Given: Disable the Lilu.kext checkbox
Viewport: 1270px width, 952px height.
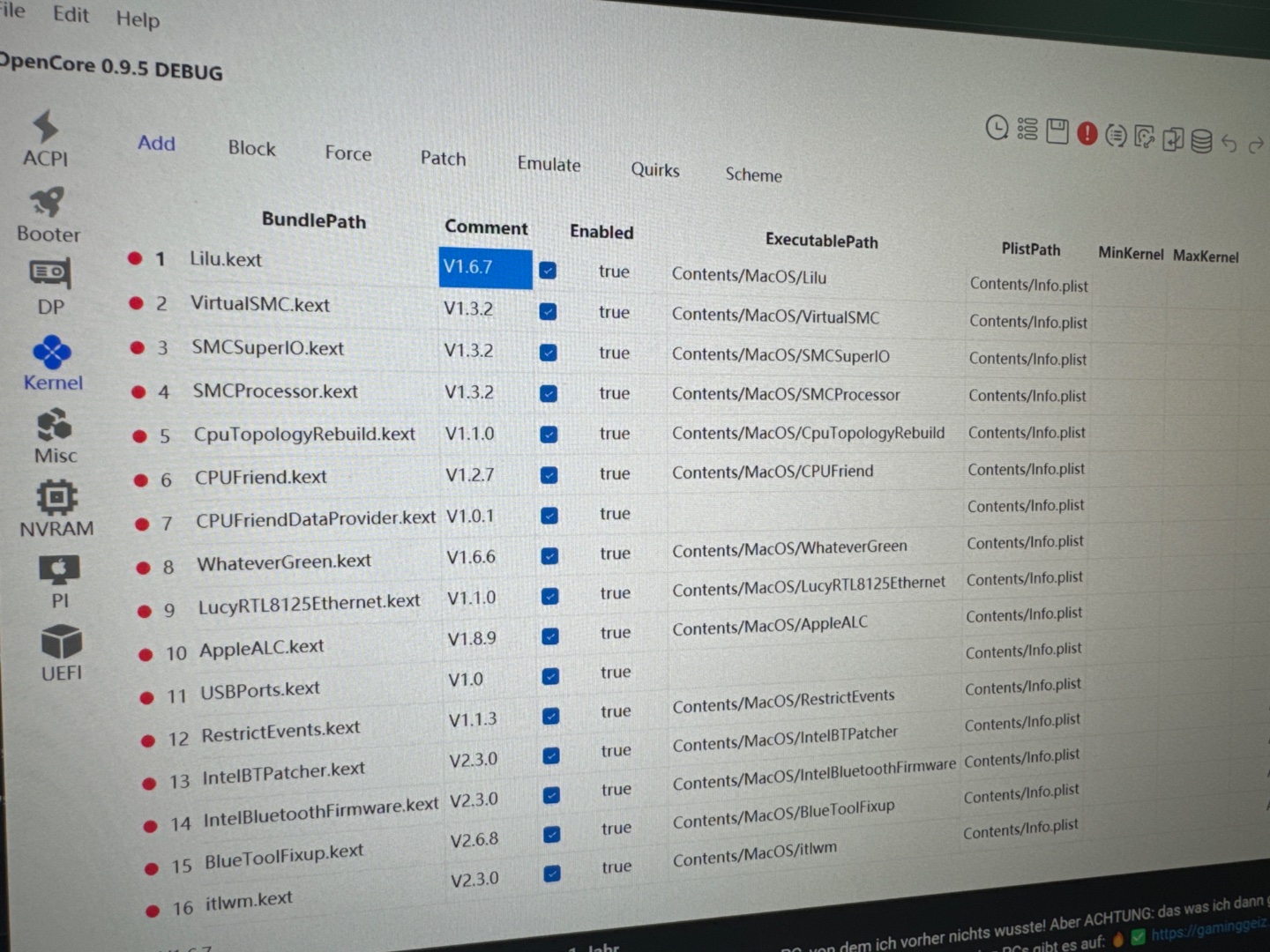Looking at the screenshot, I should tap(548, 271).
